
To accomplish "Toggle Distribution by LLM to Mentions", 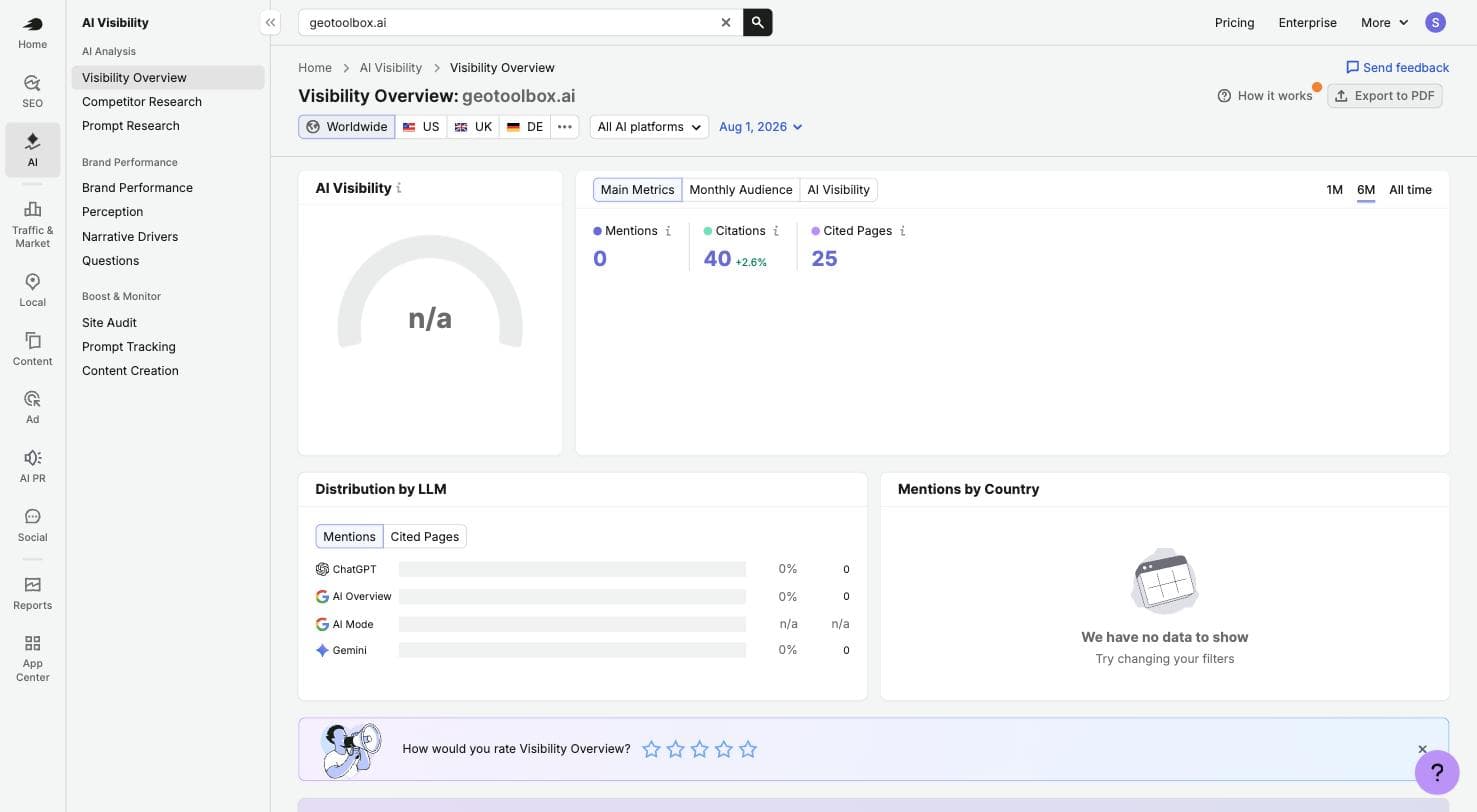I will pyautogui.click(x=349, y=537).
